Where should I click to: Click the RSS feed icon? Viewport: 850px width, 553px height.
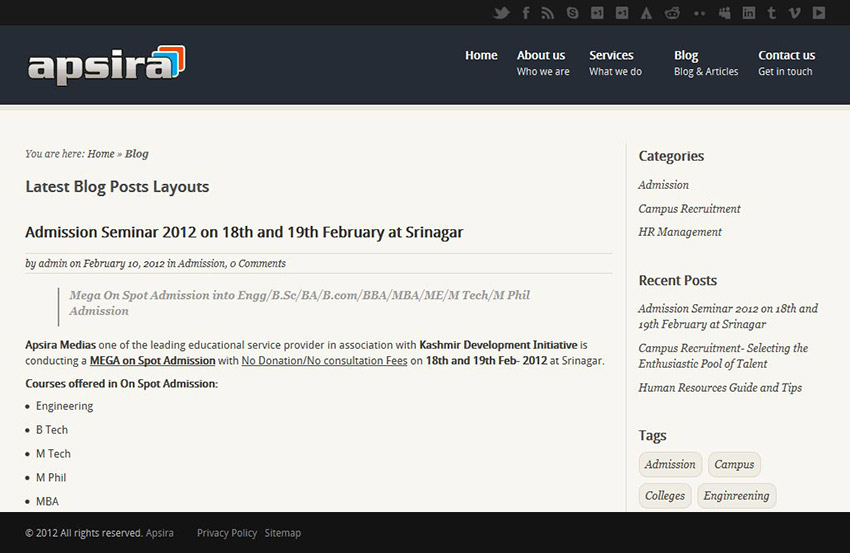(548, 12)
